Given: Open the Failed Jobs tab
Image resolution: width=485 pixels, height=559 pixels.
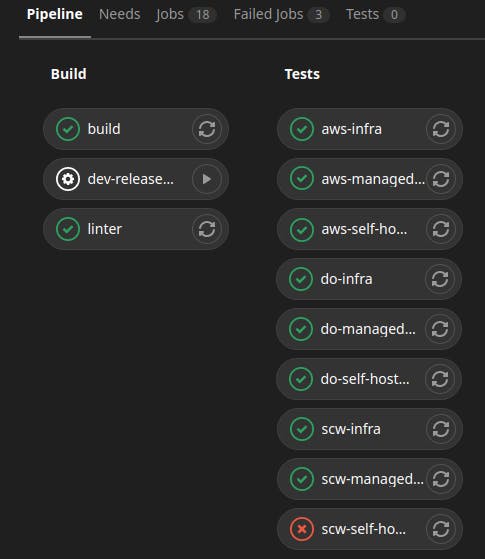Looking at the screenshot, I should point(281,15).
